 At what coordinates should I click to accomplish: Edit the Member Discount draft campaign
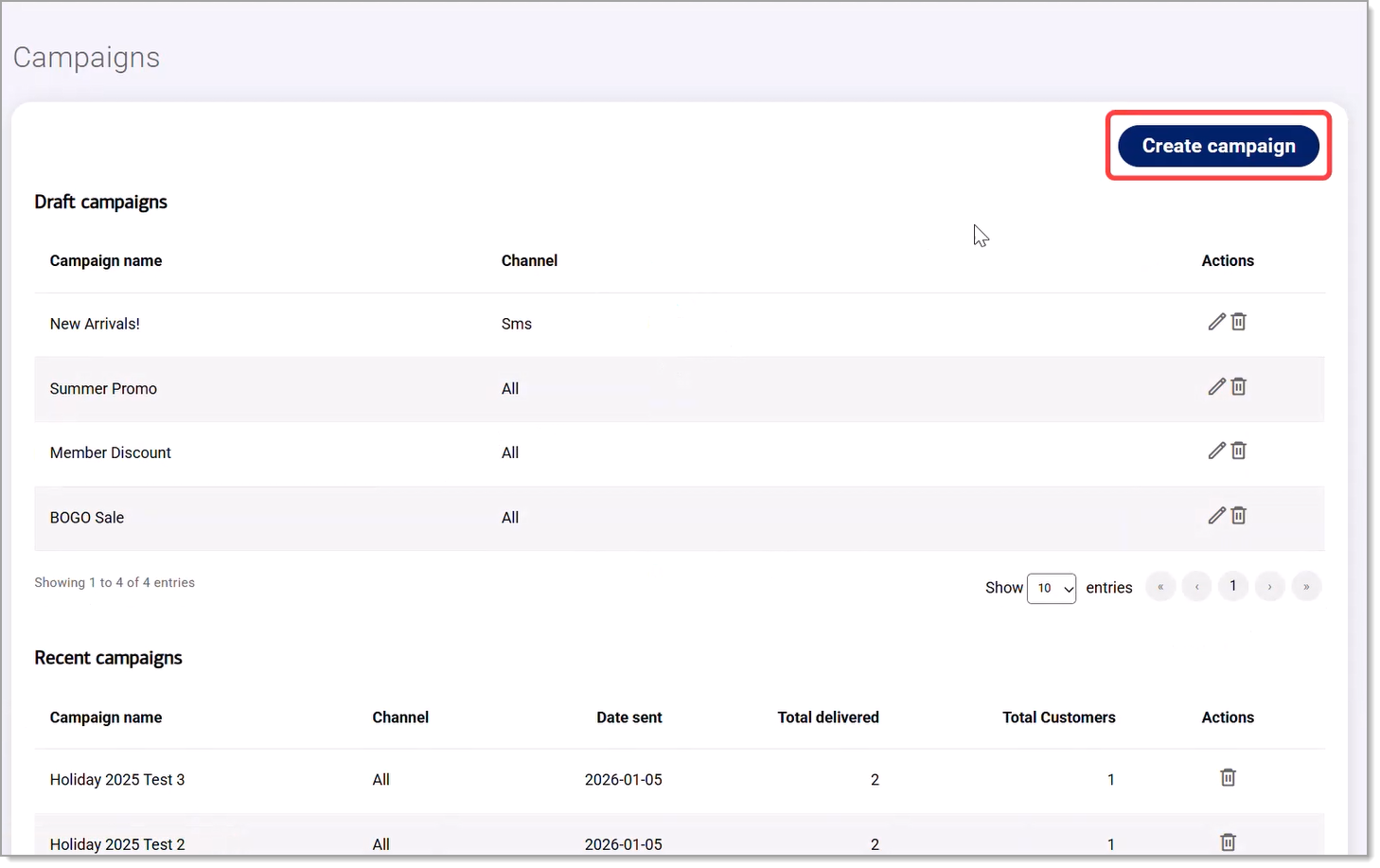tap(1217, 451)
